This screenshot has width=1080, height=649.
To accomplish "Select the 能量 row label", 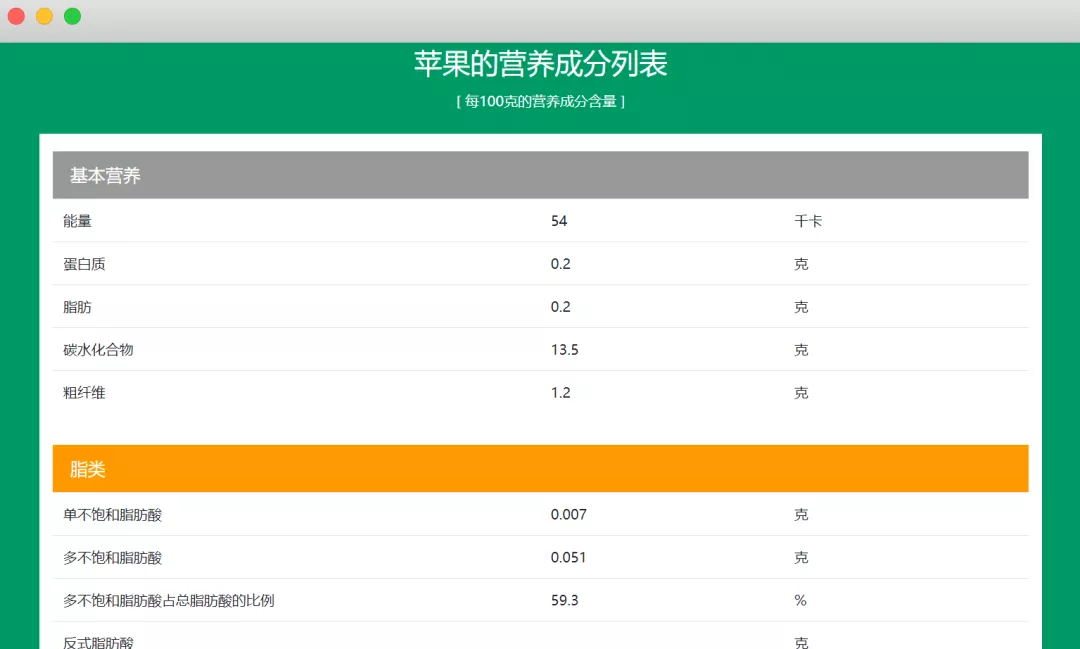I will (x=77, y=221).
